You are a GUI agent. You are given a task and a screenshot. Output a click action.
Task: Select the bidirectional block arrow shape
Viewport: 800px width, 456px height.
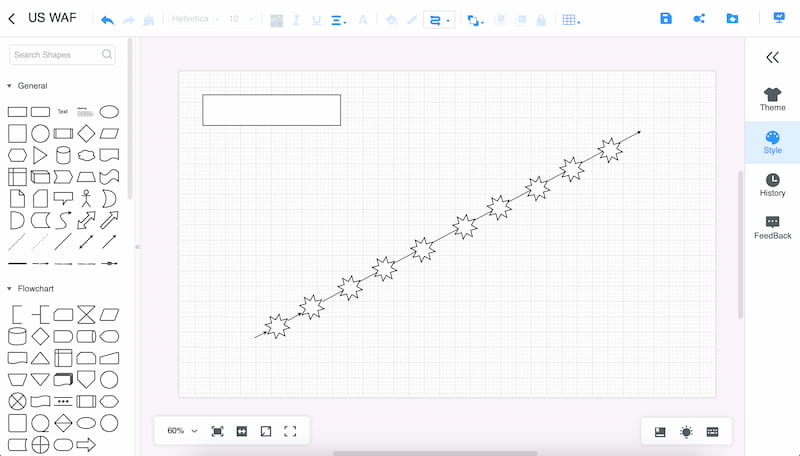(86, 220)
